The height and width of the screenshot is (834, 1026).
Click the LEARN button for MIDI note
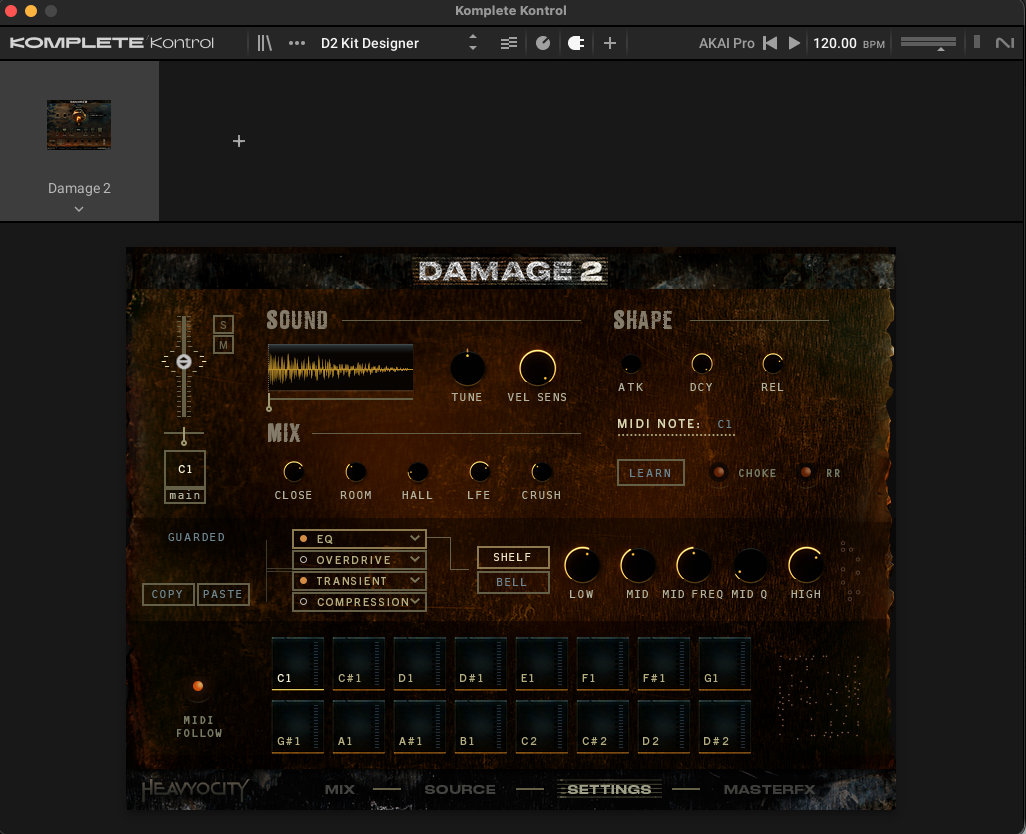click(650, 472)
